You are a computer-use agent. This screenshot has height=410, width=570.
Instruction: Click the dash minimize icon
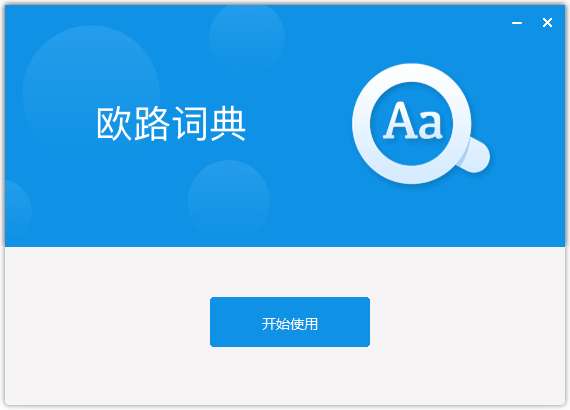(517, 23)
